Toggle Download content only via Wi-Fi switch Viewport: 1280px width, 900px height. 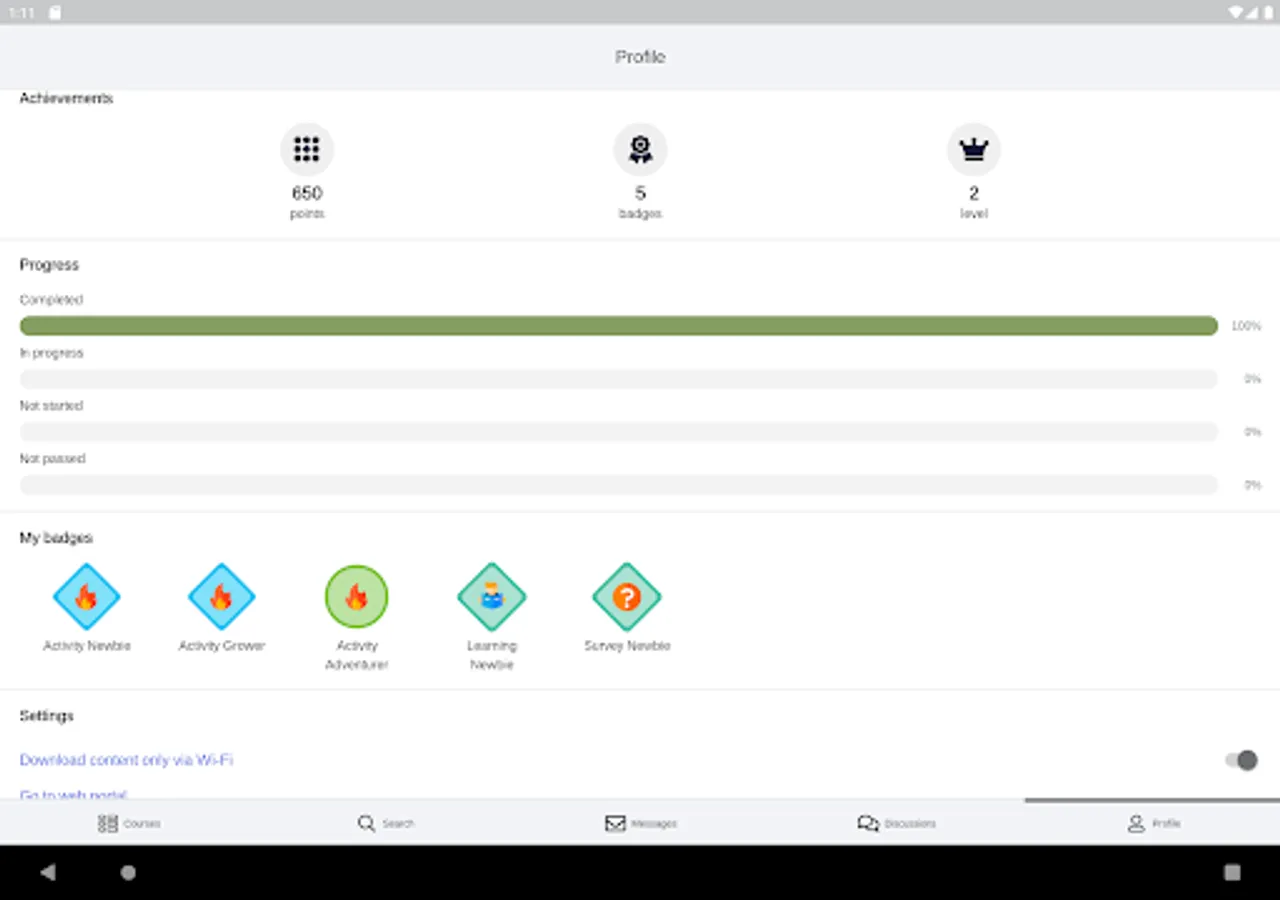pos(1241,760)
